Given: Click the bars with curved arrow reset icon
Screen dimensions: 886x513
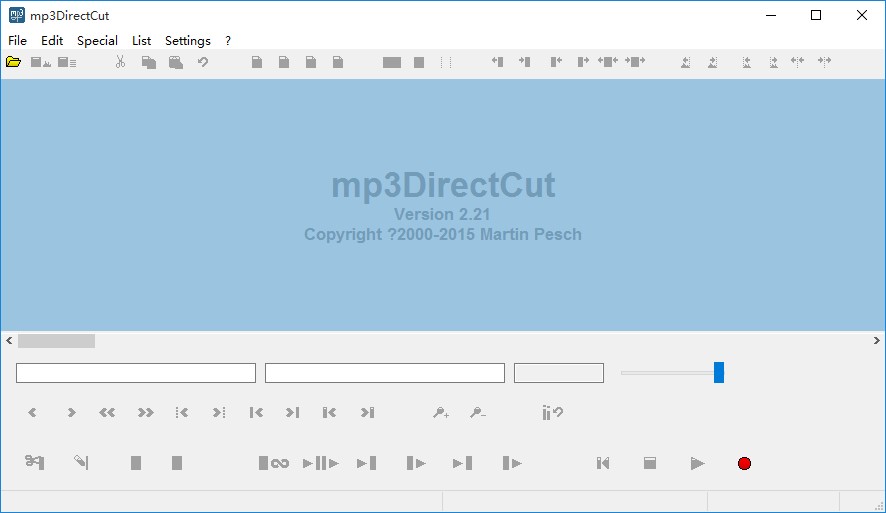Looking at the screenshot, I should pos(552,413).
